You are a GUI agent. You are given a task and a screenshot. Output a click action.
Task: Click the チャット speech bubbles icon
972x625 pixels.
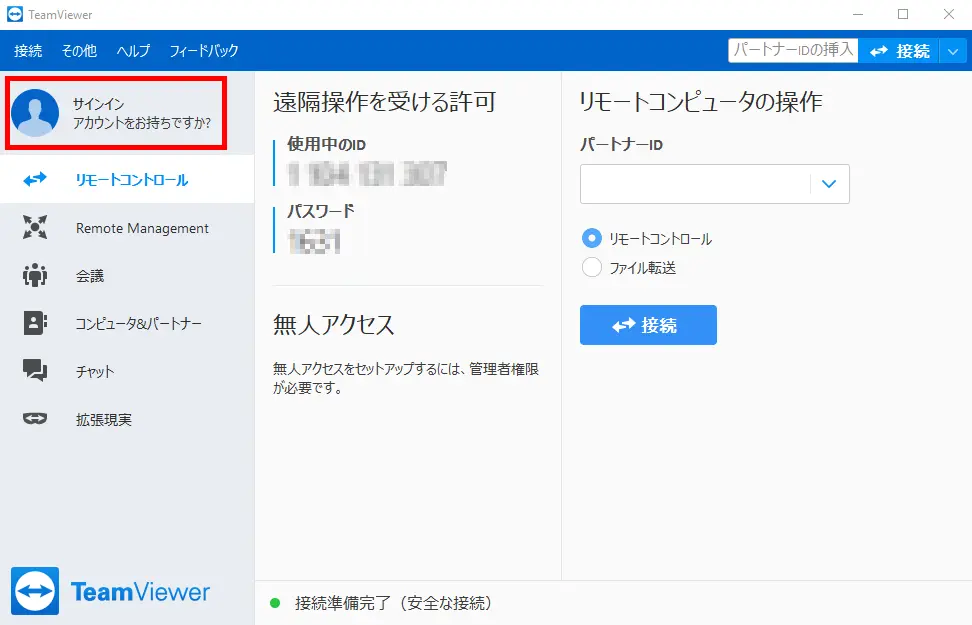(x=35, y=370)
